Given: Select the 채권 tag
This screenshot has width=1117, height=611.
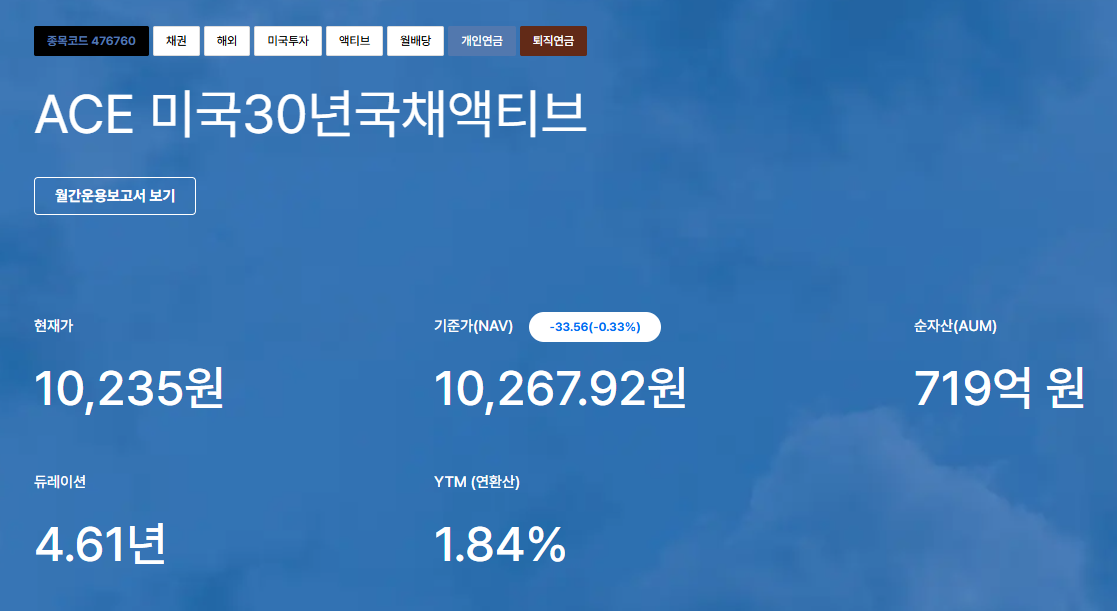Looking at the screenshot, I should [176, 41].
